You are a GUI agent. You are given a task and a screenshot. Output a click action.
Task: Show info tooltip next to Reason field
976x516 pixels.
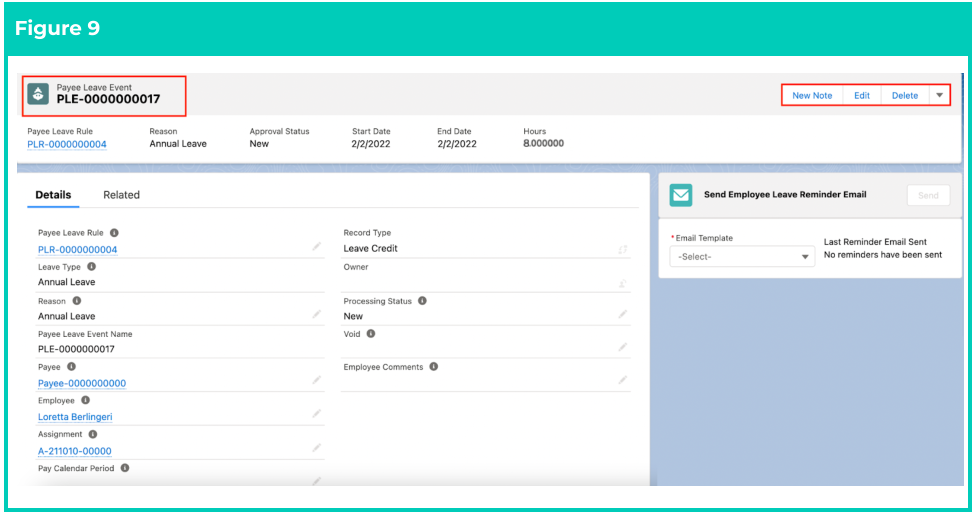click(77, 301)
